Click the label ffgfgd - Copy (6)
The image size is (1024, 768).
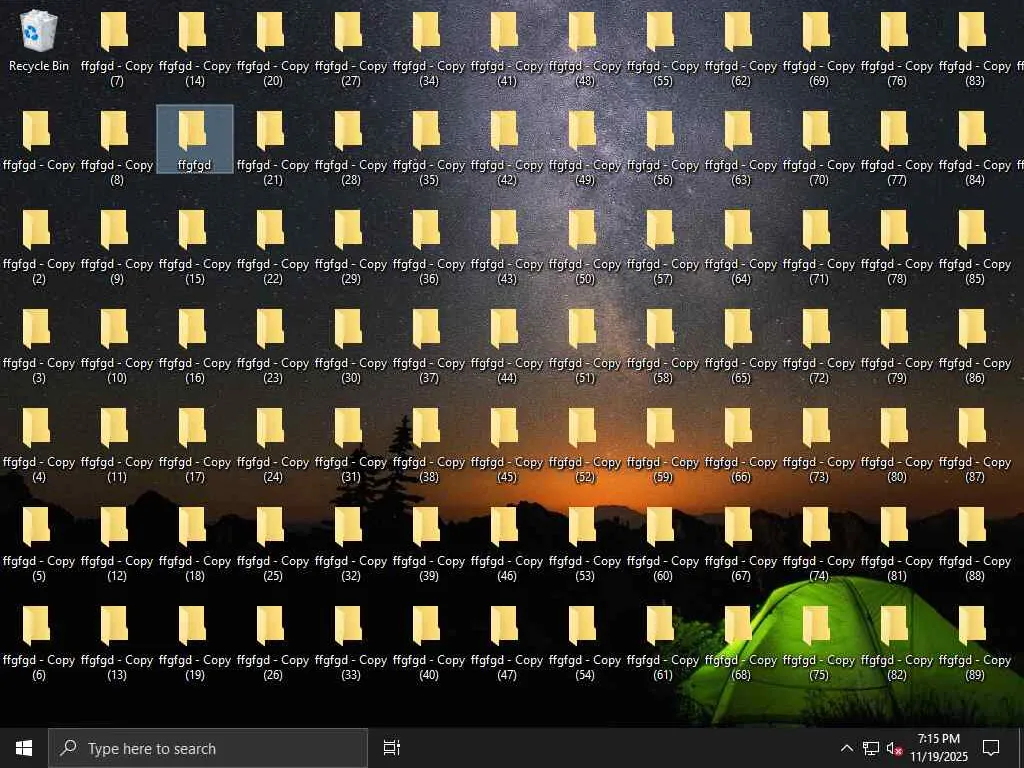click(x=39, y=667)
